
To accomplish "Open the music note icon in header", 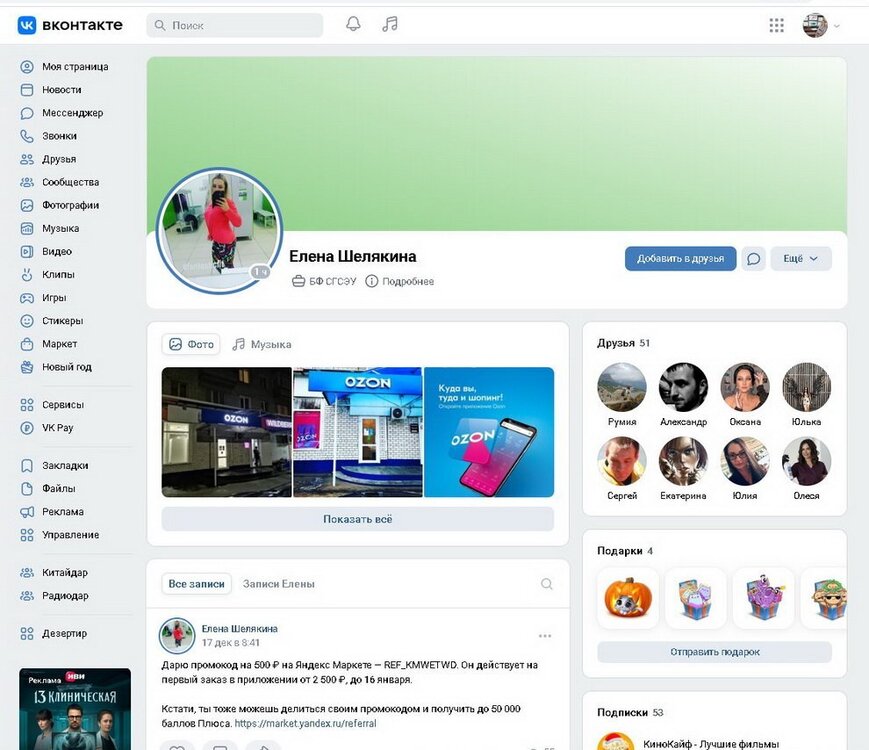I will [x=390, y=25].
